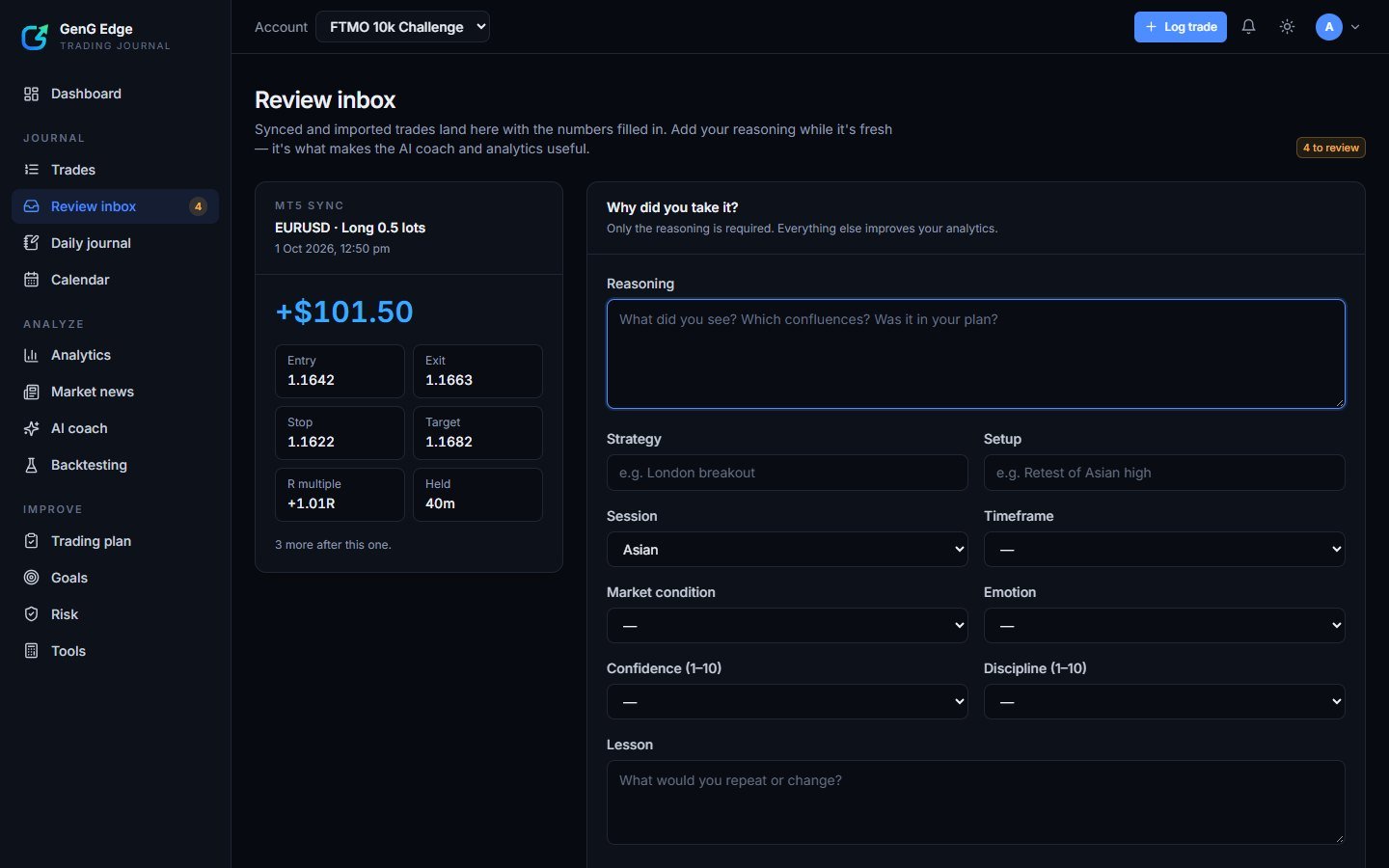The image size is (1389, 868).
Task: Click the Trading plan clipboard icon
Action: (x=31, y=541)
